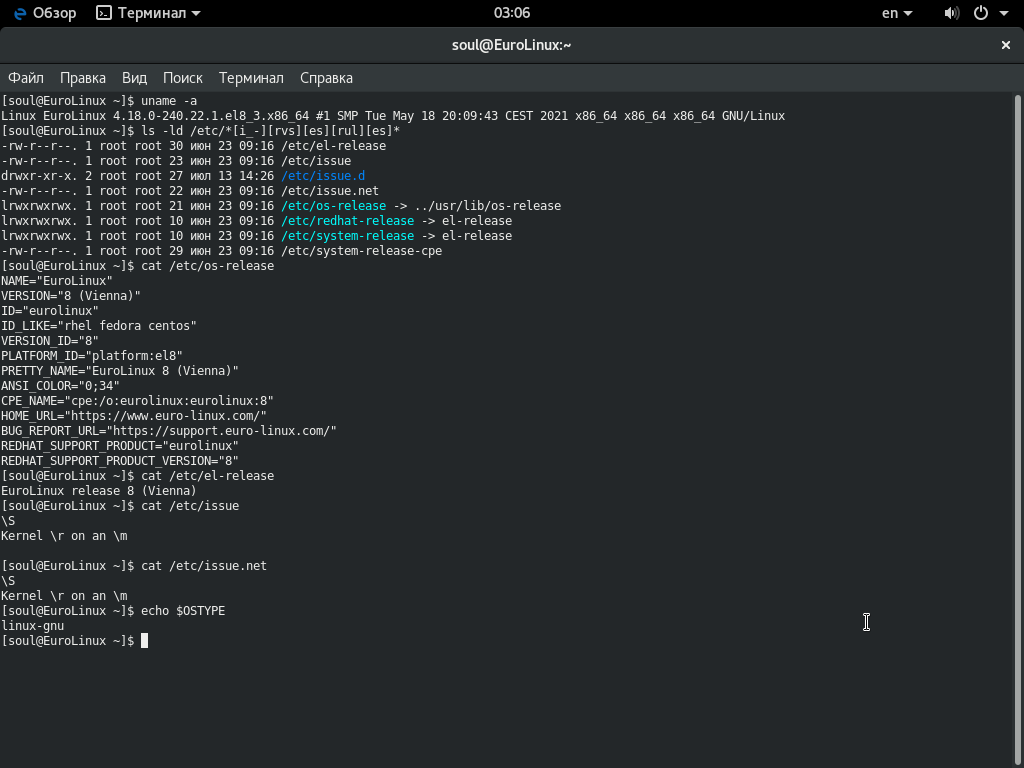Screen dimensions: 1024x768
Task: Click the 'cat /etc/el-release' command text
Action: pyautogui.click(x=208, y=476)
